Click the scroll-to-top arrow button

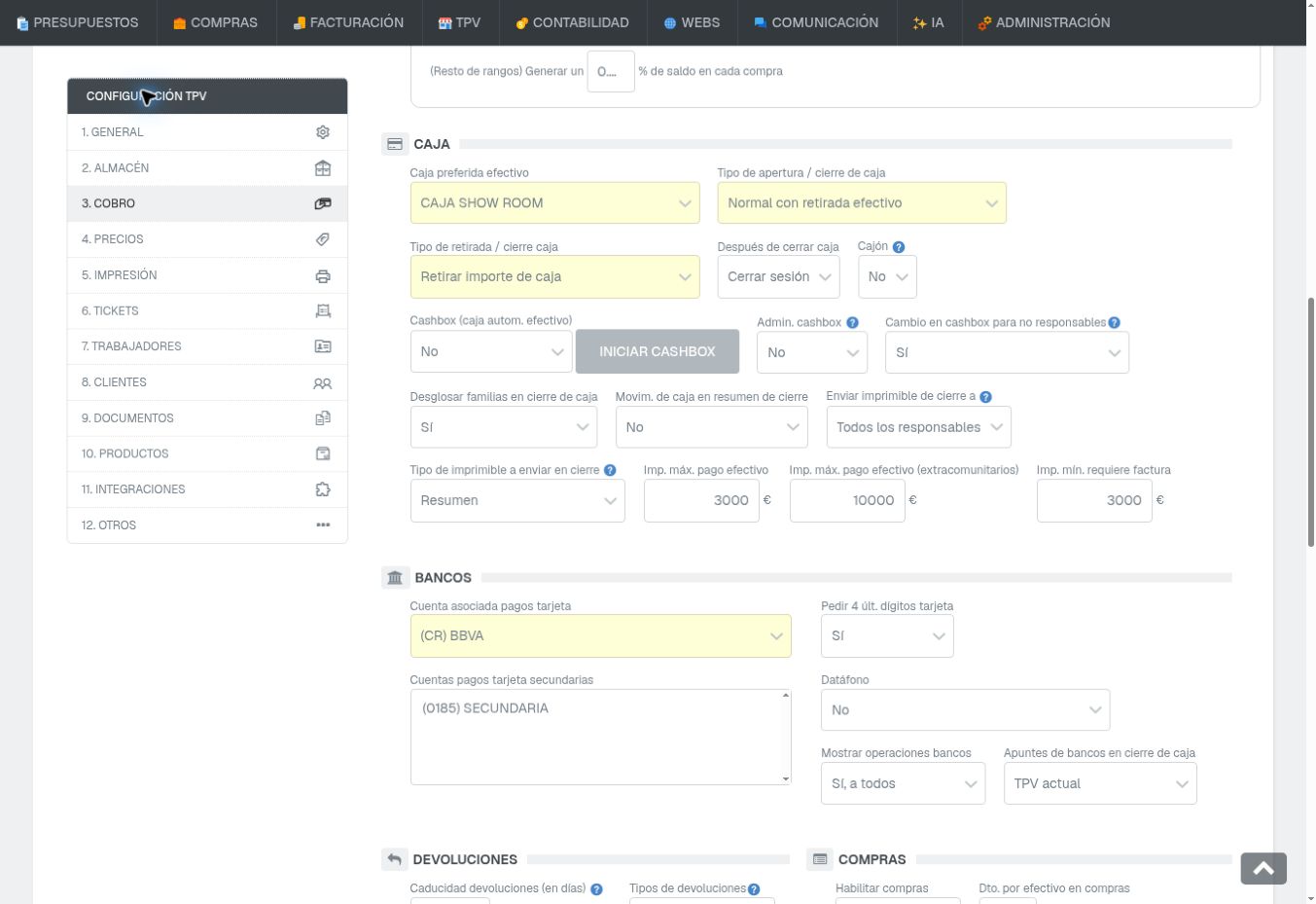point(1263,869)
